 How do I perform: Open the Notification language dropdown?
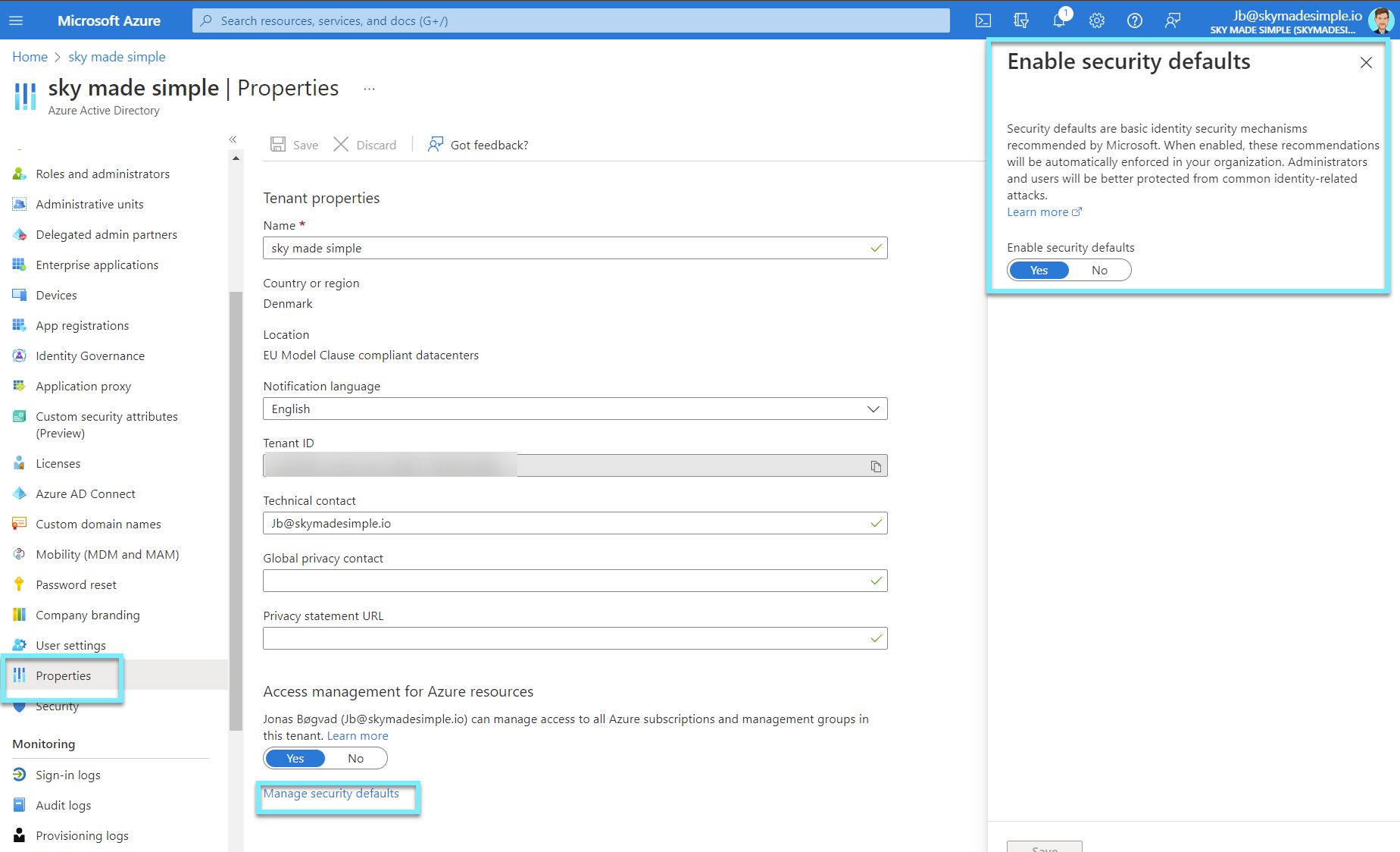coord(871,409)
